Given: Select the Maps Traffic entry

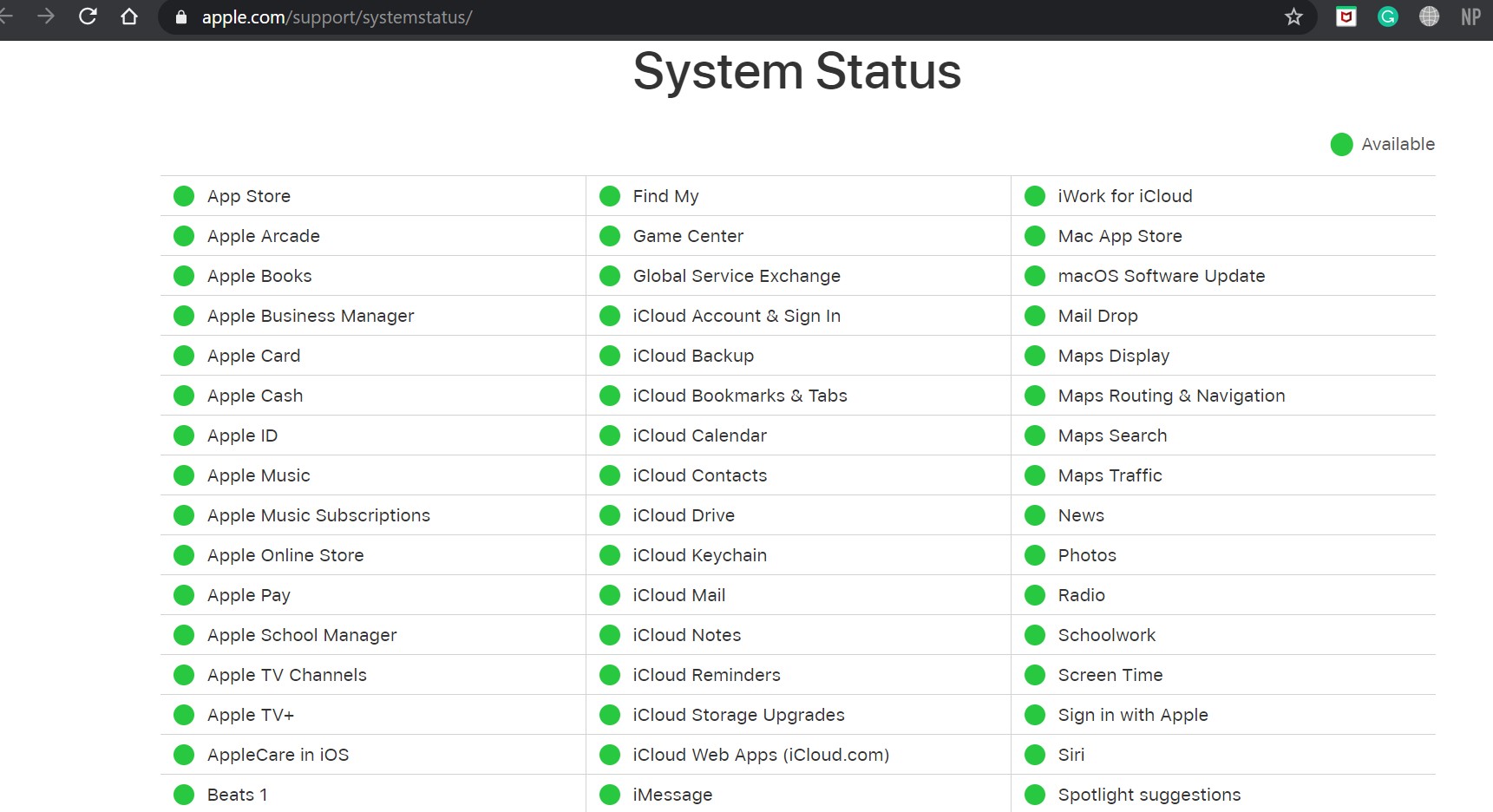Looking at the screenshot, I should pyautogui.click(x=1110, y=475).
